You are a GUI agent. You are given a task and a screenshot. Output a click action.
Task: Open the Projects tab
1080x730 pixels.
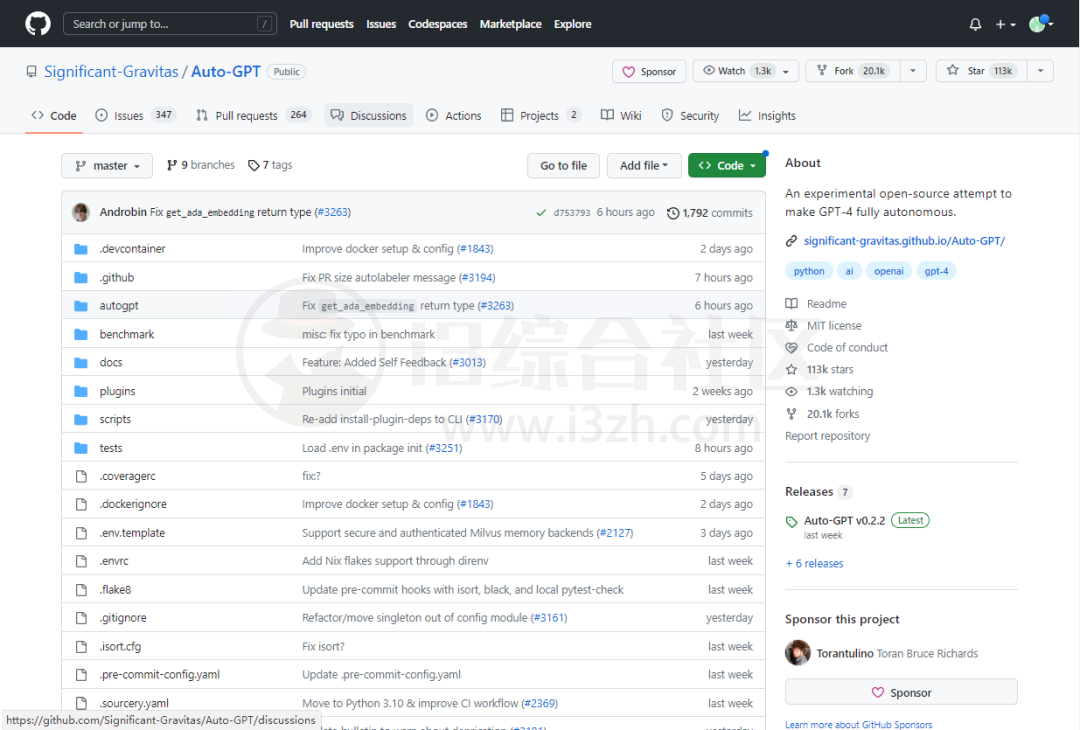tap(541, 116)
